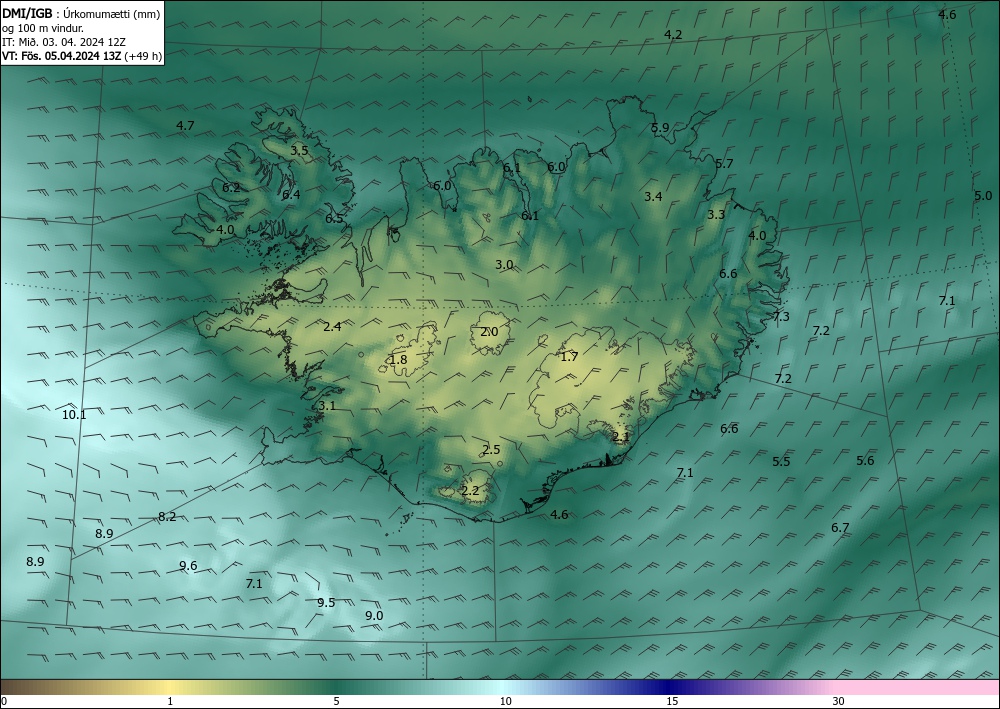Viewport: 1000px width, 709px height.
Task: Click the legend scale label '30'
Action: (839, 701)
